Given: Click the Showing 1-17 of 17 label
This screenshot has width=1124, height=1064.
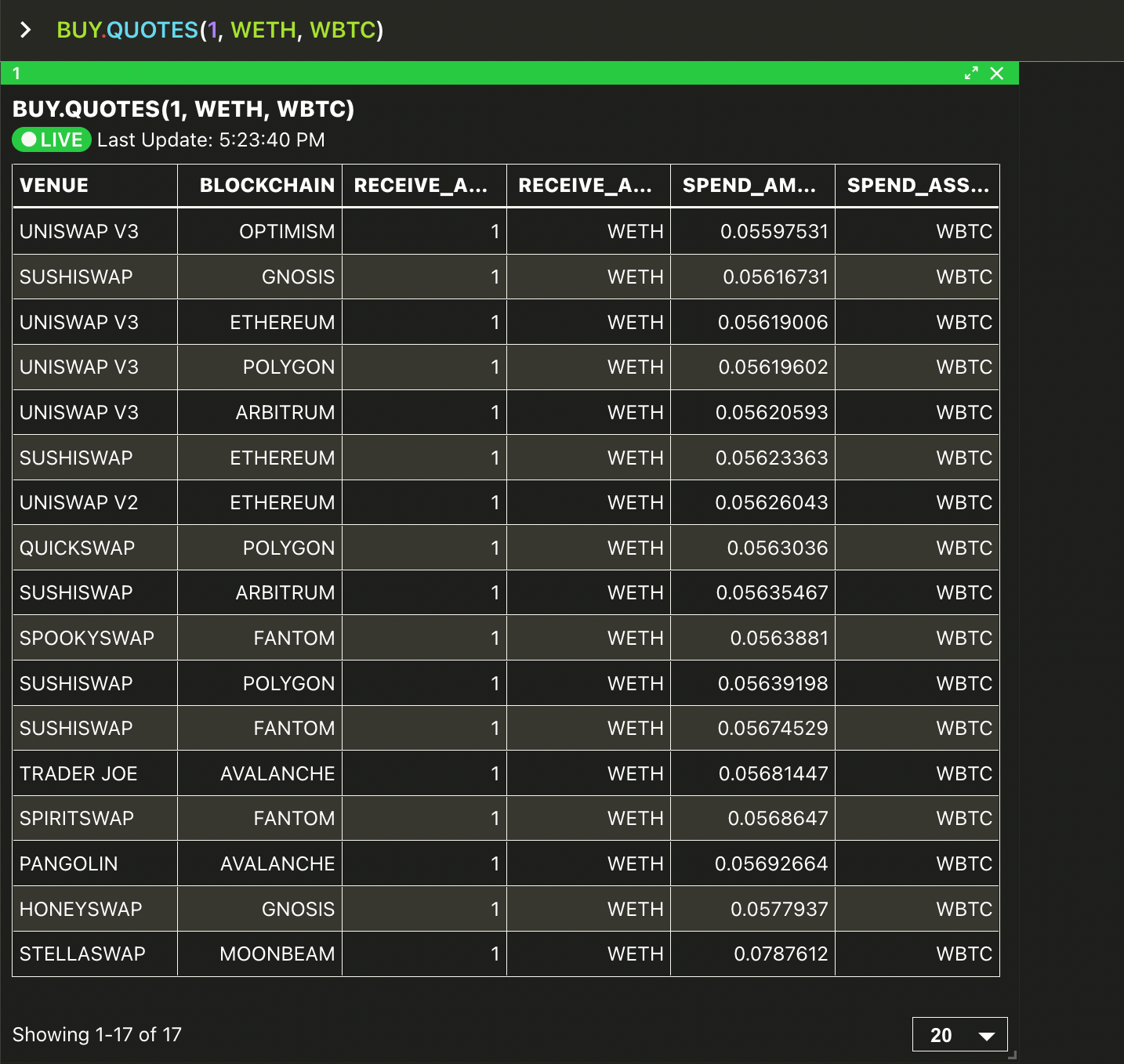Looking at the screenshot, I should pos(97,1035).
